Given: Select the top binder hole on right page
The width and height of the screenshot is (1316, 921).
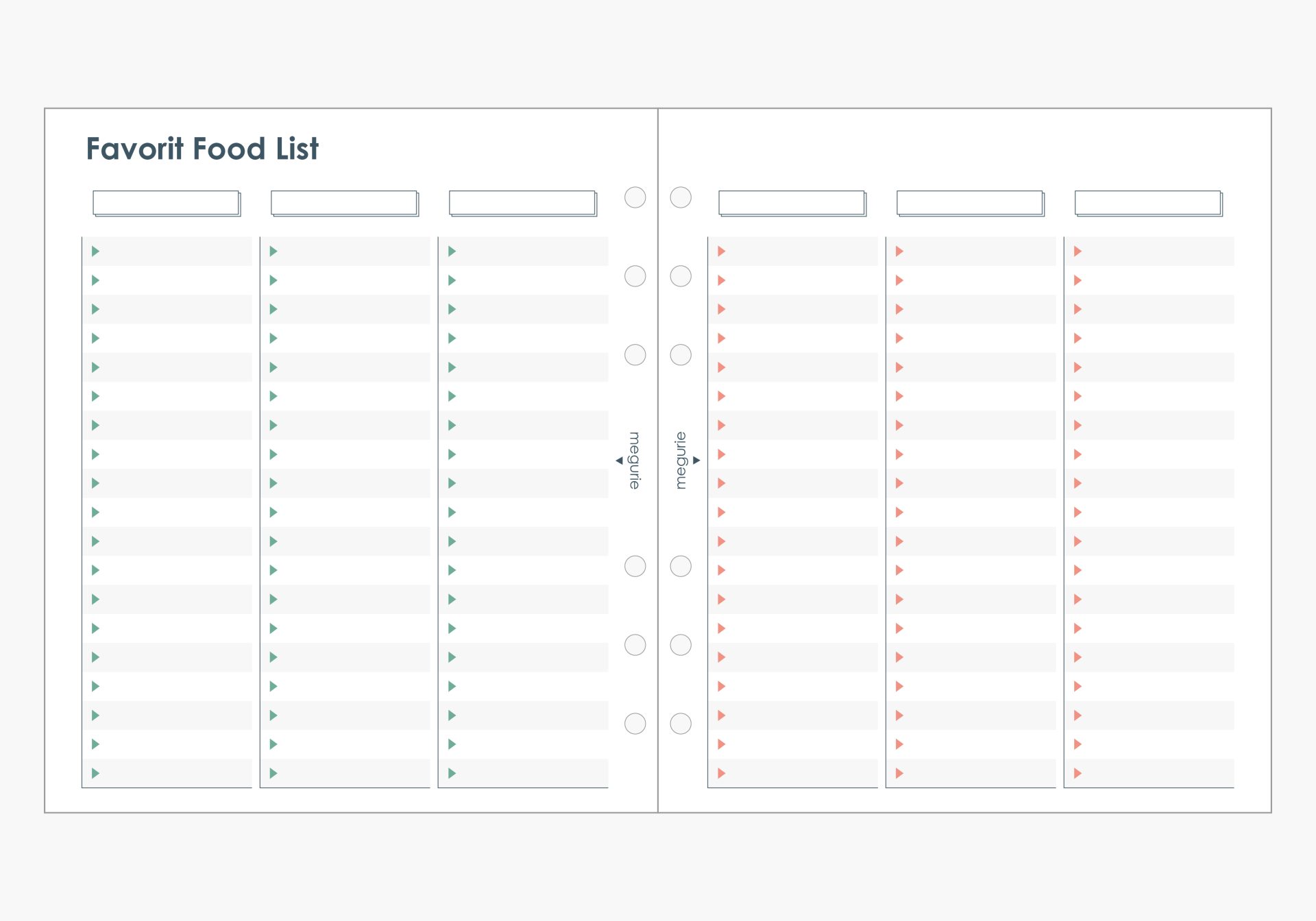Looking at the screenshot, I should (681, 197).
